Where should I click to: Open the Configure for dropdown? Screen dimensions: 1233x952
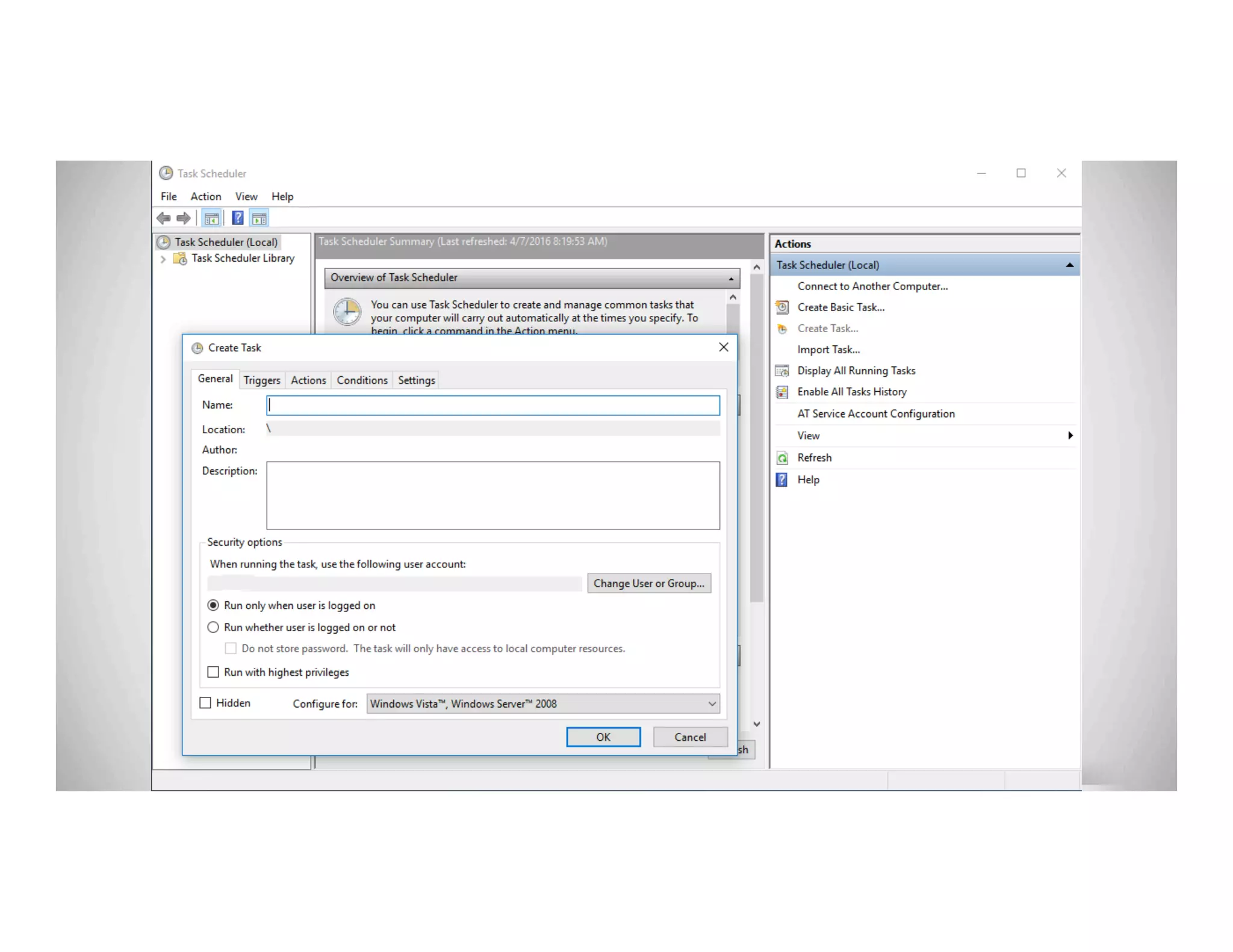point(712,703)
